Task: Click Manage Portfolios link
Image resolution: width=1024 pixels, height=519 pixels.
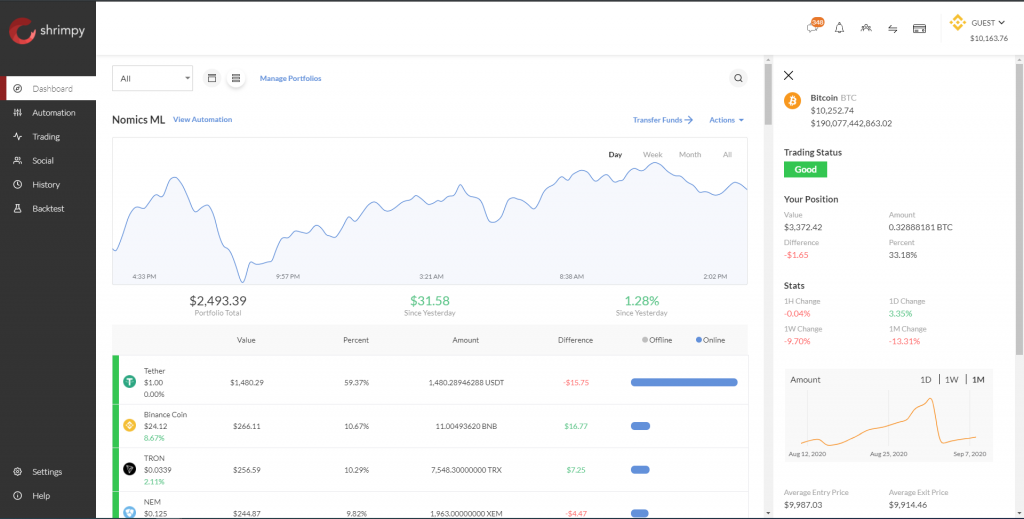Action: click(x=291, y=78)
